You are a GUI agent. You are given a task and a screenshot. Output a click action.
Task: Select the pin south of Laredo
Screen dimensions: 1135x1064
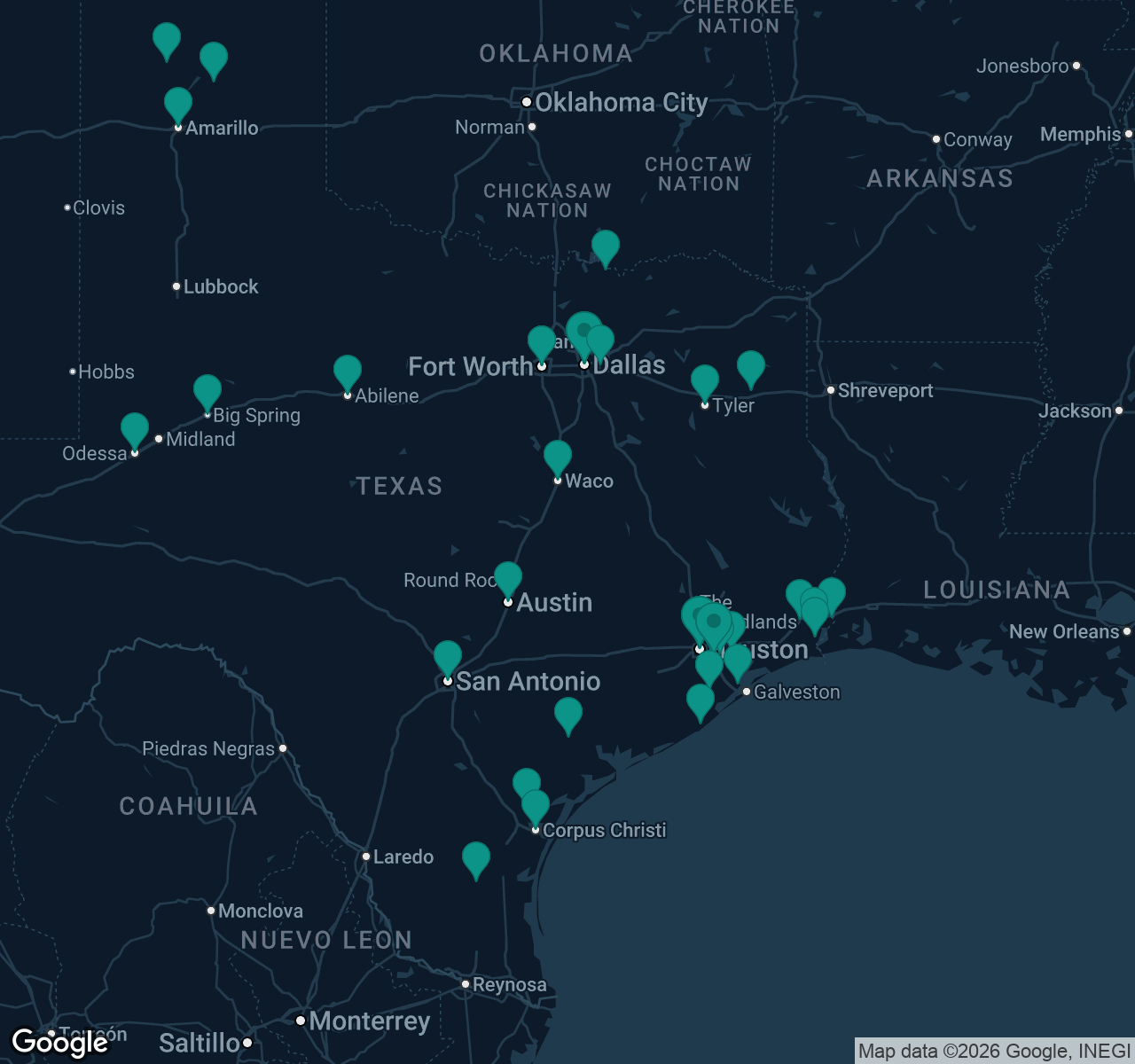coord(476,858)
